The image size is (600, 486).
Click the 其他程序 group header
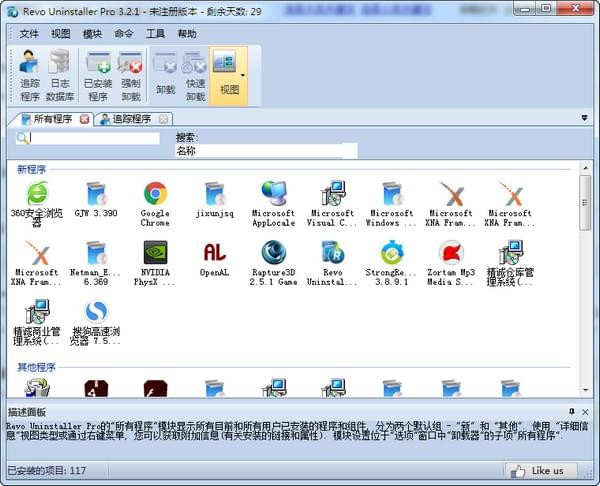pyautogui.click(x=36, y=367)
